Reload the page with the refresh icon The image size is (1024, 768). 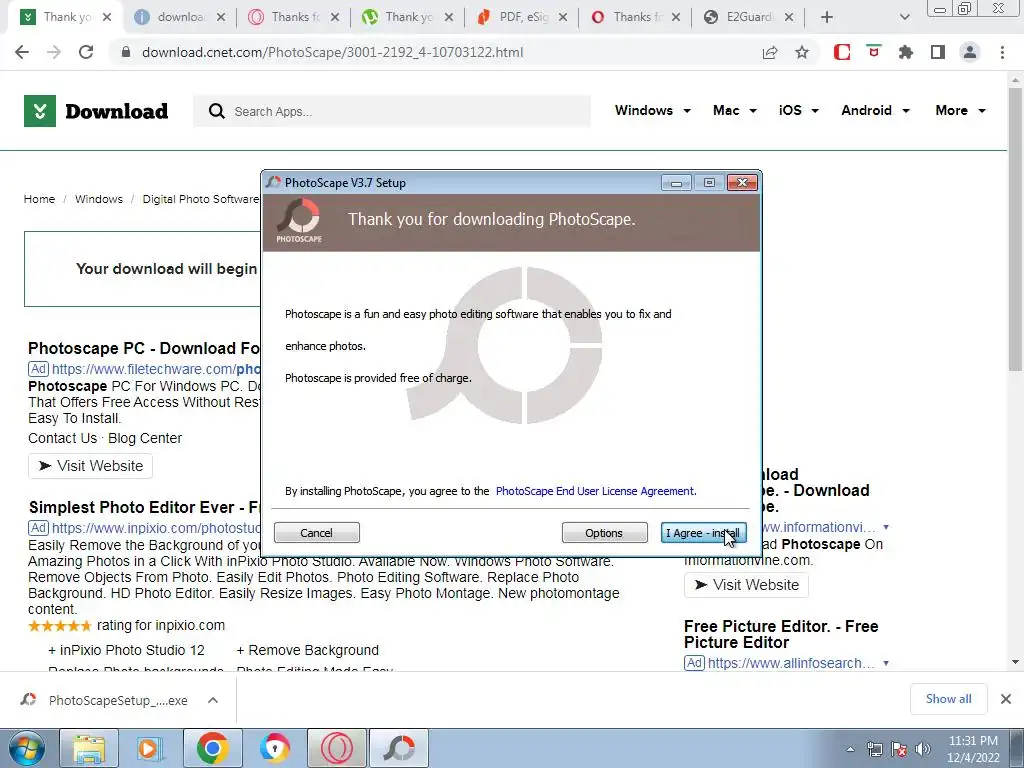[86, 52]
